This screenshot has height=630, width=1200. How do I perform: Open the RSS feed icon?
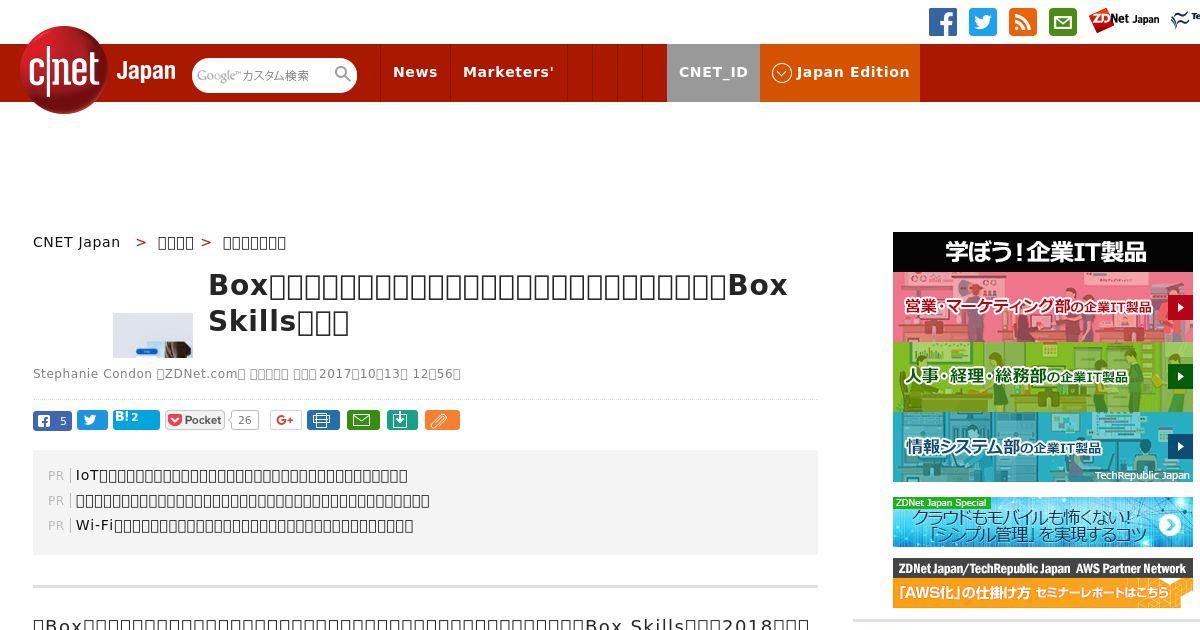(x=1023, y=22)
